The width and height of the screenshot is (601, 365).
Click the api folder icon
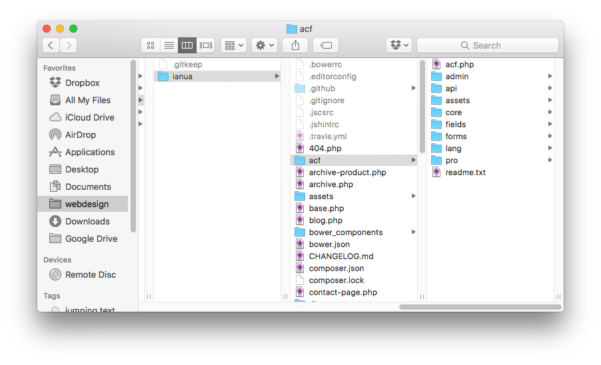point(436,88)
